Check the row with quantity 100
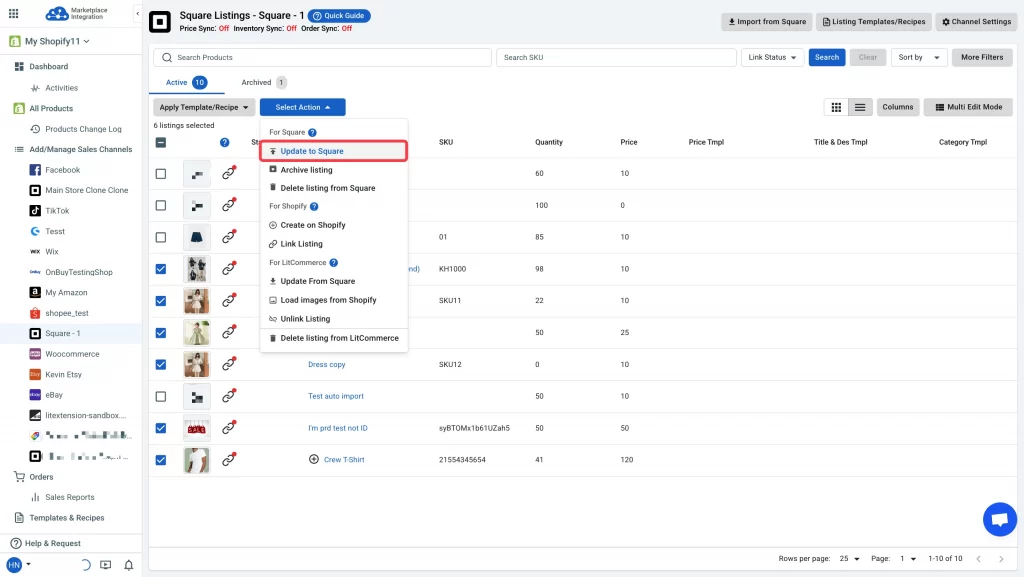Viewport: 1024px width, 577px height. pyautogui.click(x=161, y=206)
